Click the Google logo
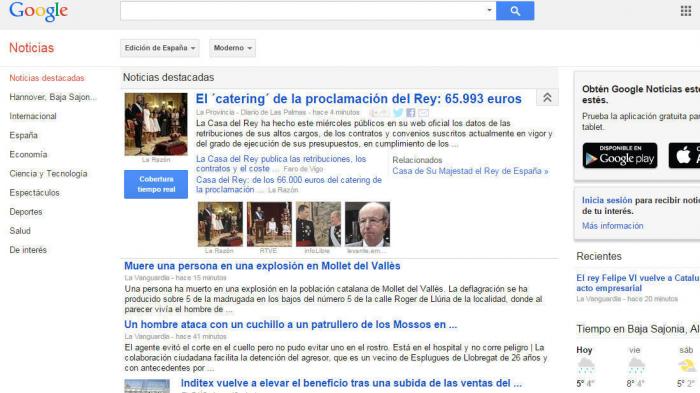The width and height of the screenshot is (700, 393). tap(38, 11)
